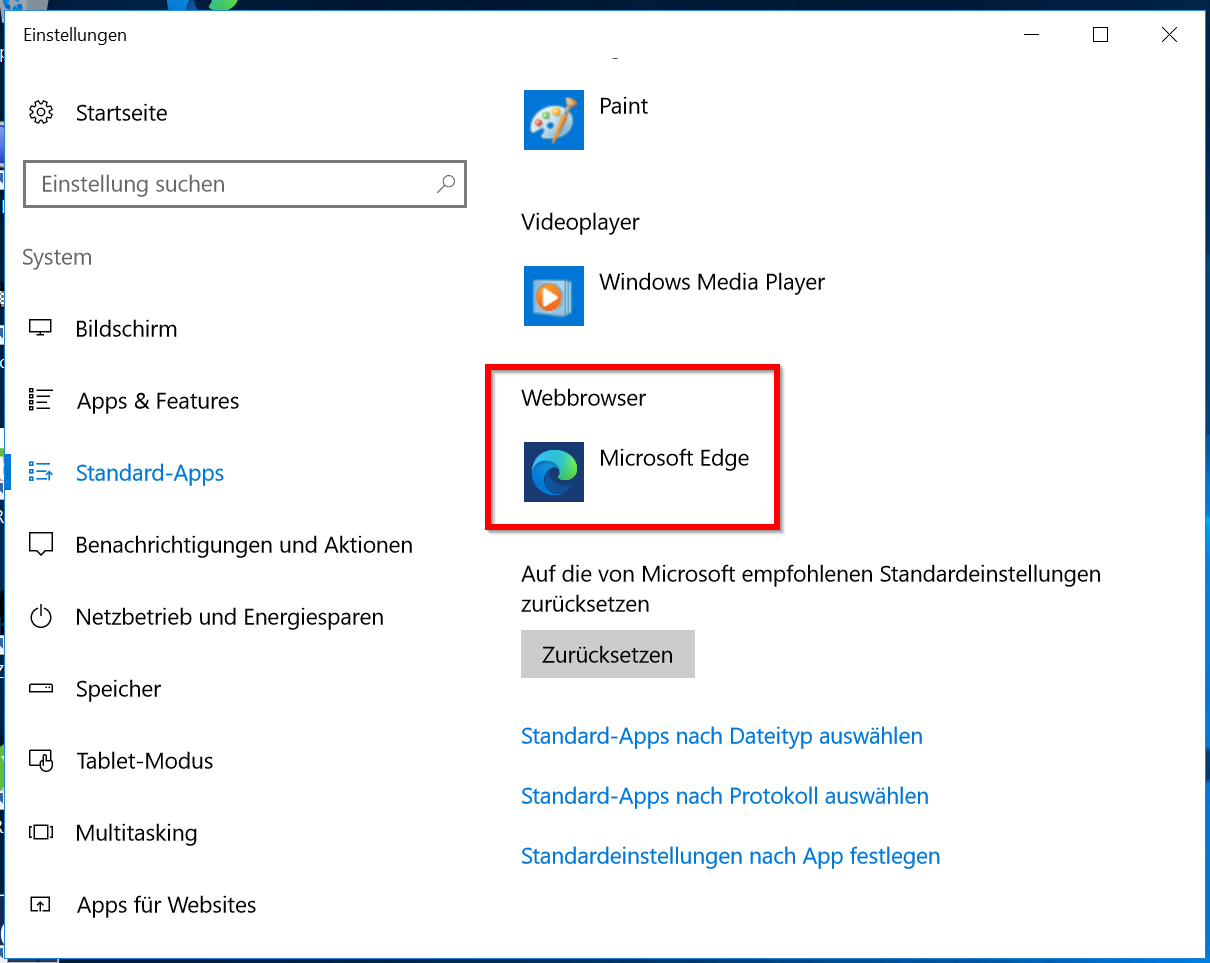Click the Einstellungen window title

pos(75,35)
